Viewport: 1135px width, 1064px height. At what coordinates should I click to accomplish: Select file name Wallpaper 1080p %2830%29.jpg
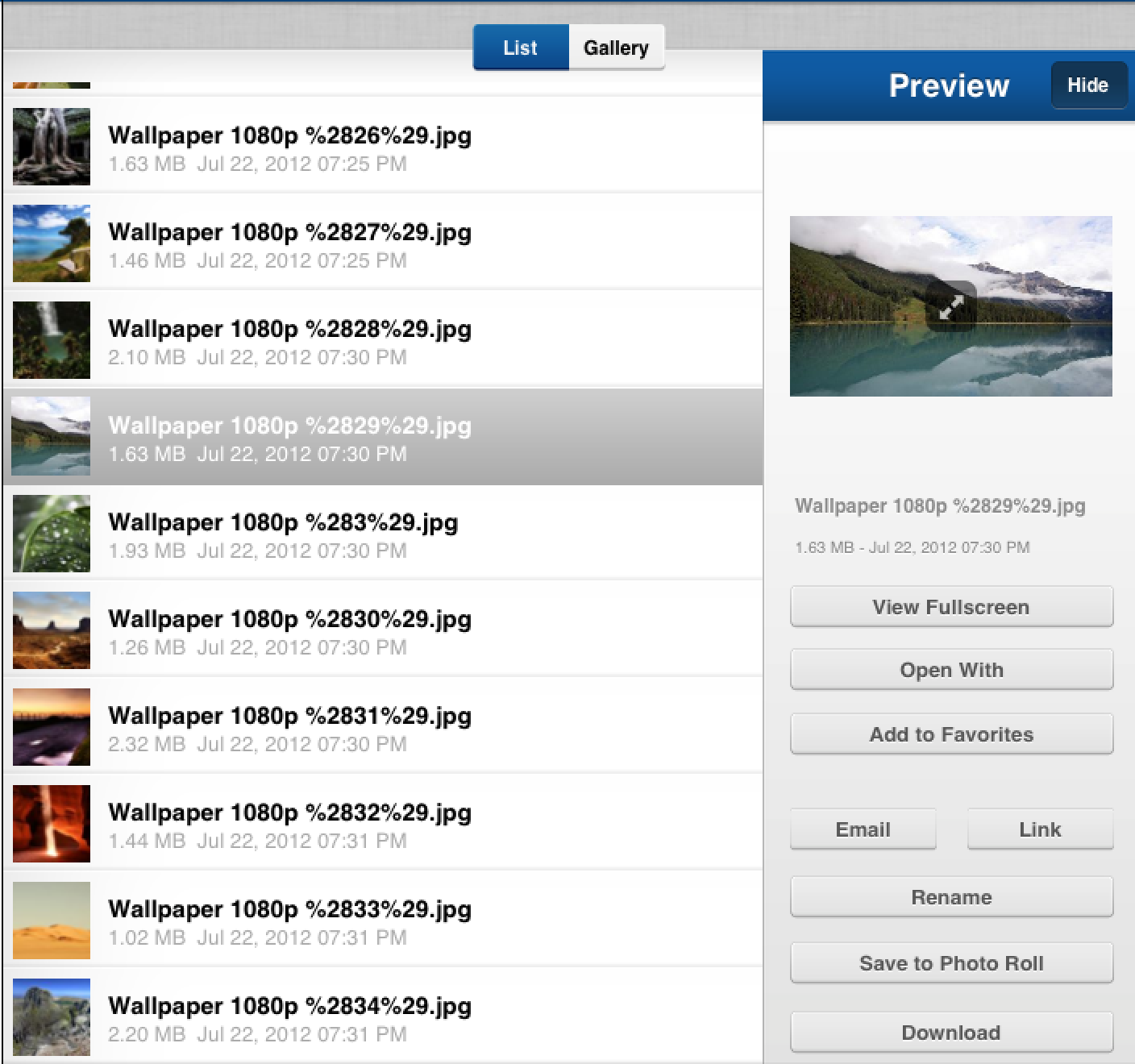290,619
